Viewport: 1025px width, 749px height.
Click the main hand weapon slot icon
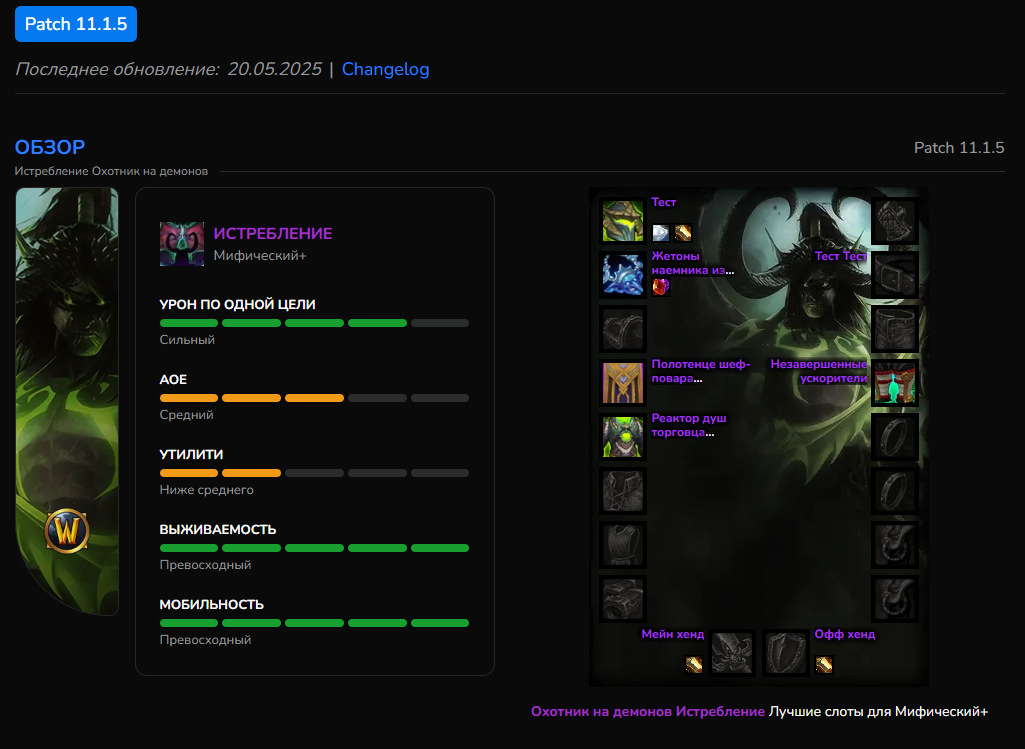732,653
